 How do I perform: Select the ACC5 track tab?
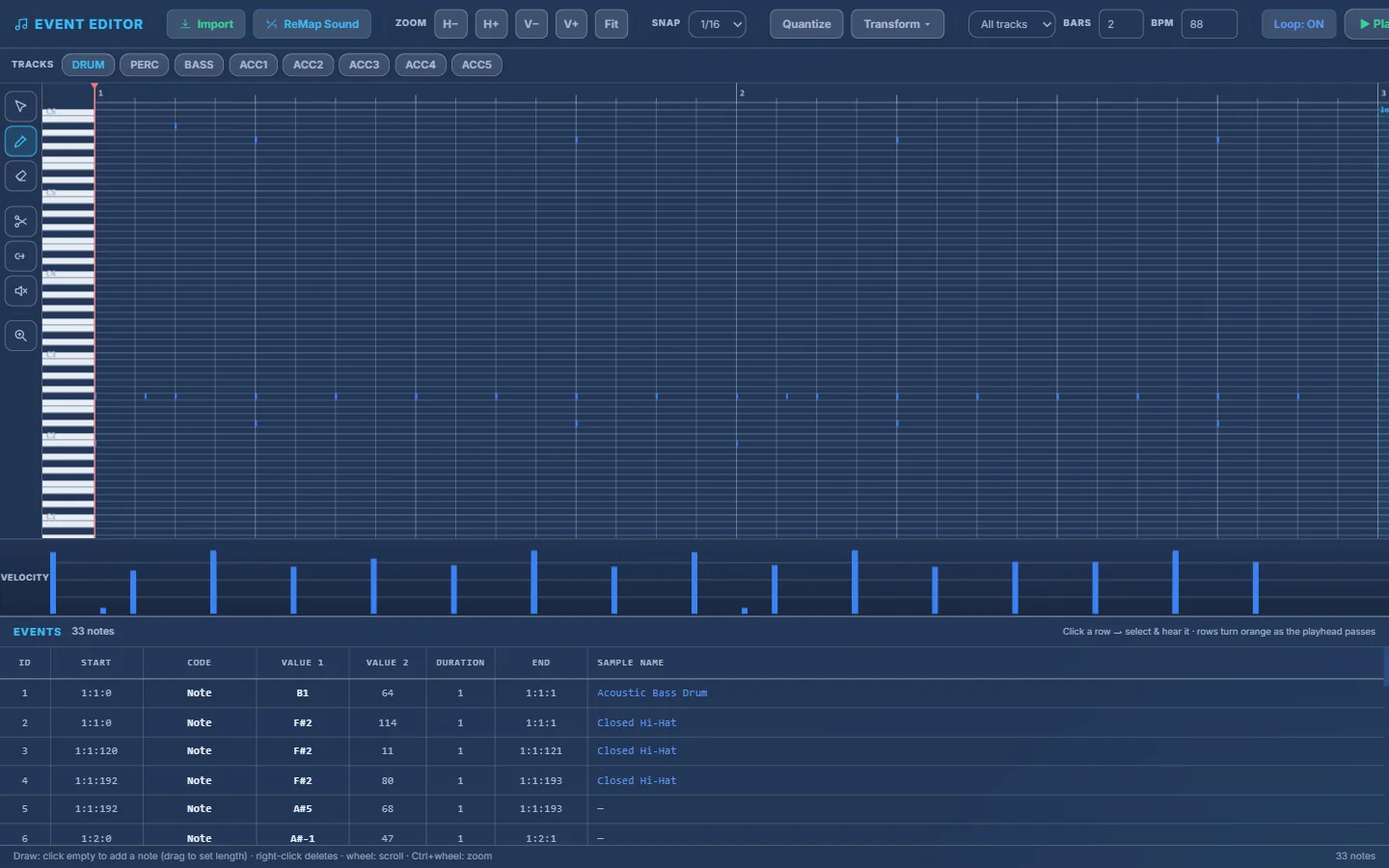point(477,65)
